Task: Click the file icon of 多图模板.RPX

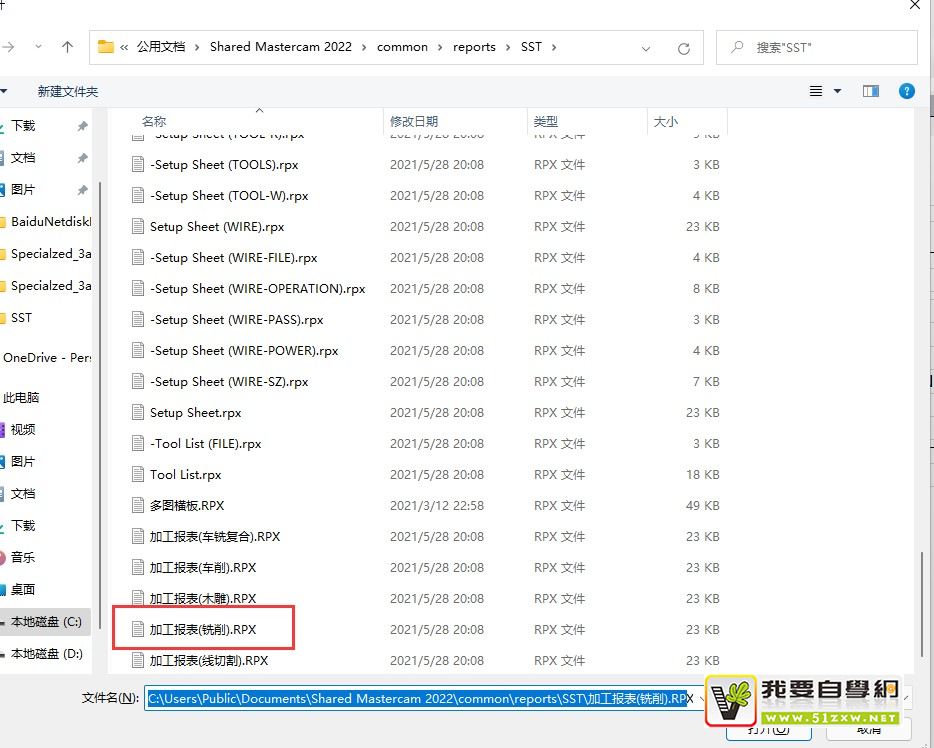Action: pyautogui.click(x=139, y=506)
